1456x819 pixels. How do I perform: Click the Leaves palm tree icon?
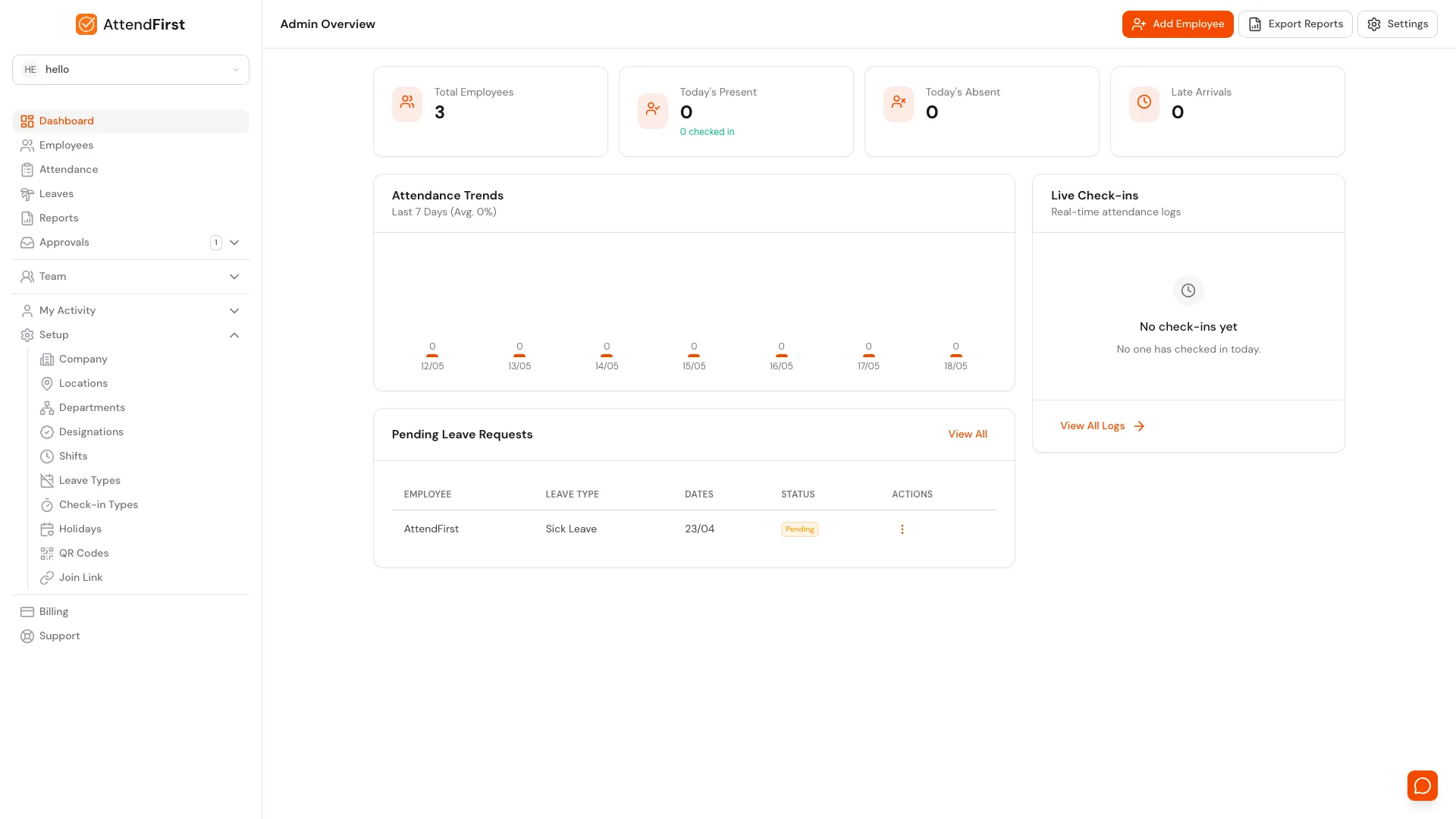[x=27, y=194]
